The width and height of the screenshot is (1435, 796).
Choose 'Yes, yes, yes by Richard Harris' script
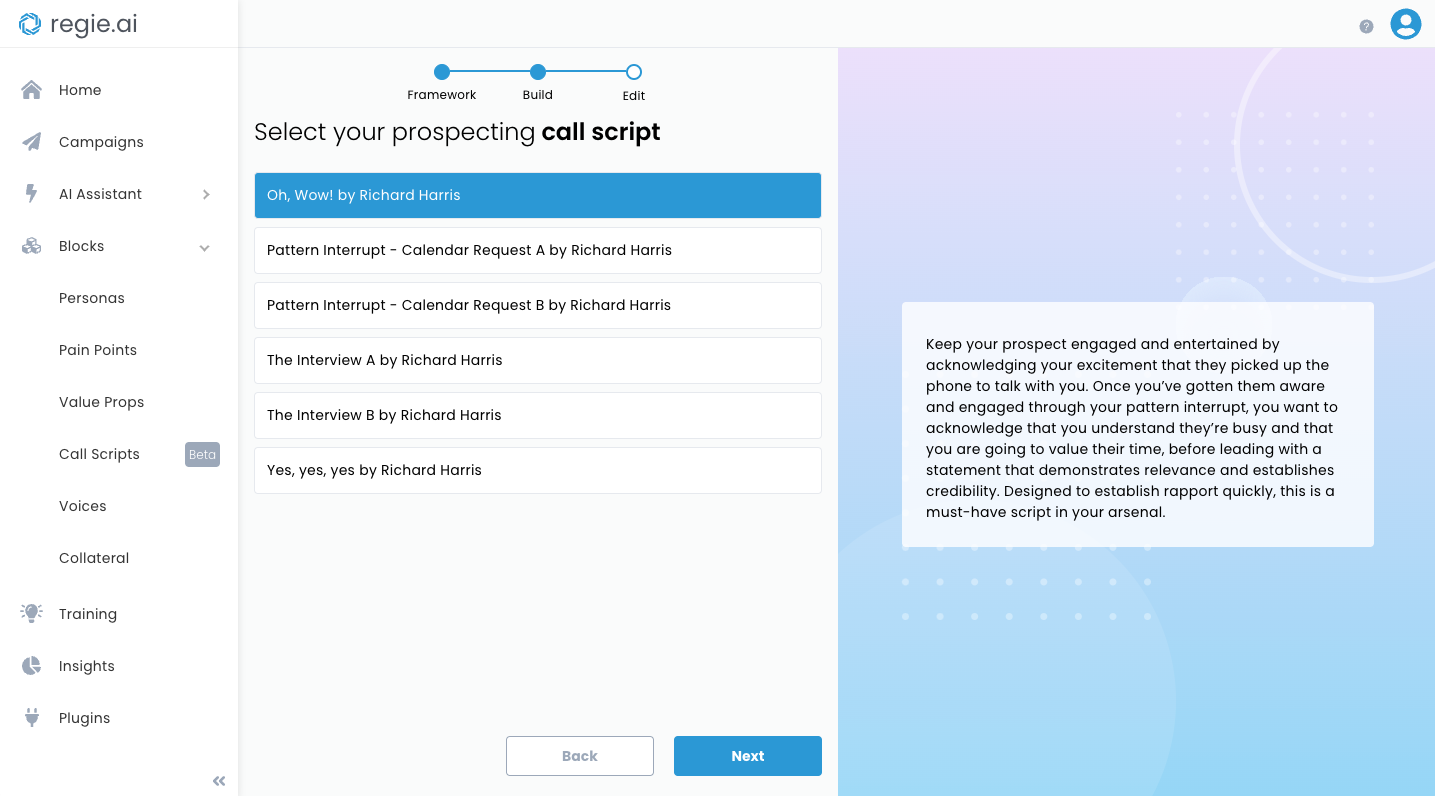537,470
